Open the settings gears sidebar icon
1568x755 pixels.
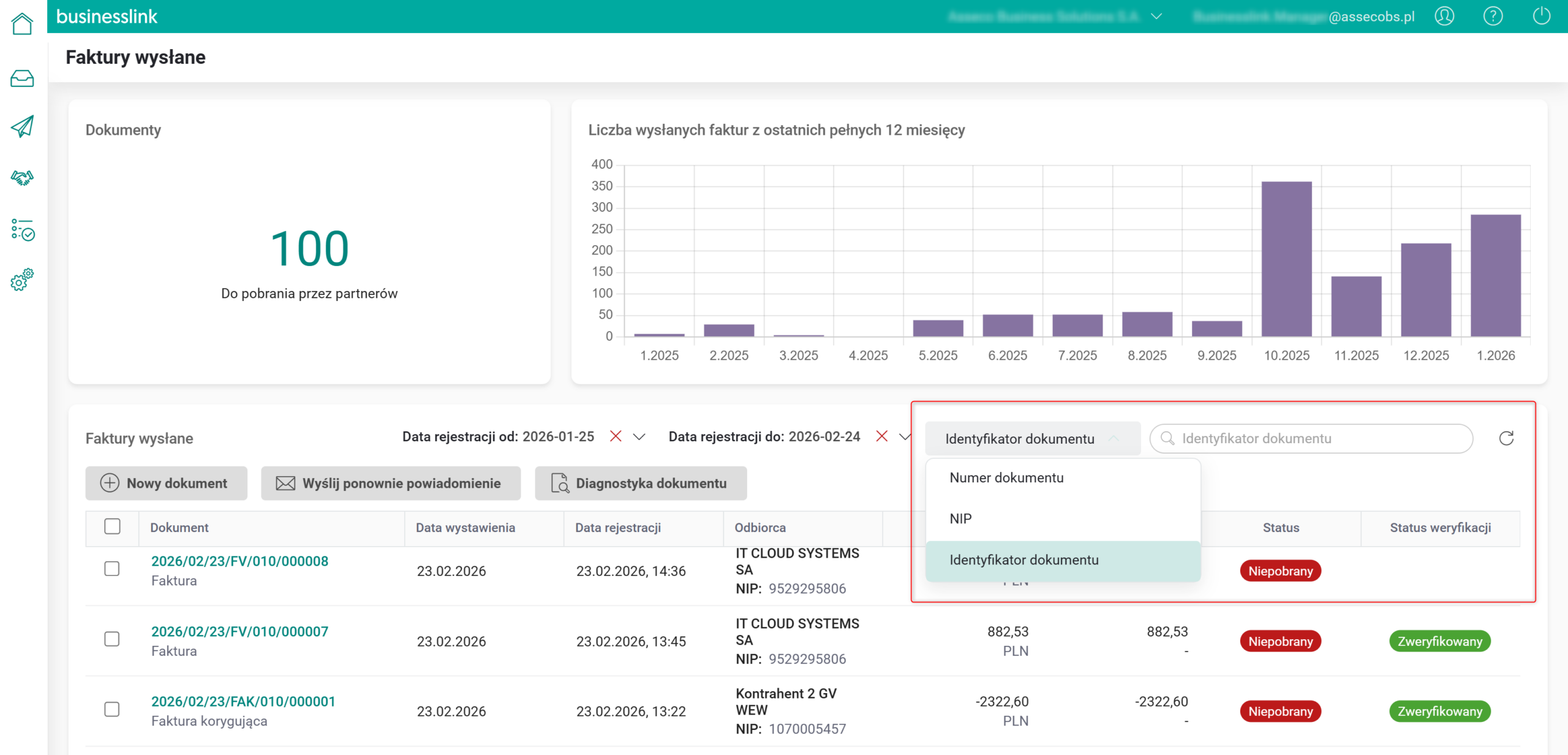pyautogui.click(x=22, y=279)
